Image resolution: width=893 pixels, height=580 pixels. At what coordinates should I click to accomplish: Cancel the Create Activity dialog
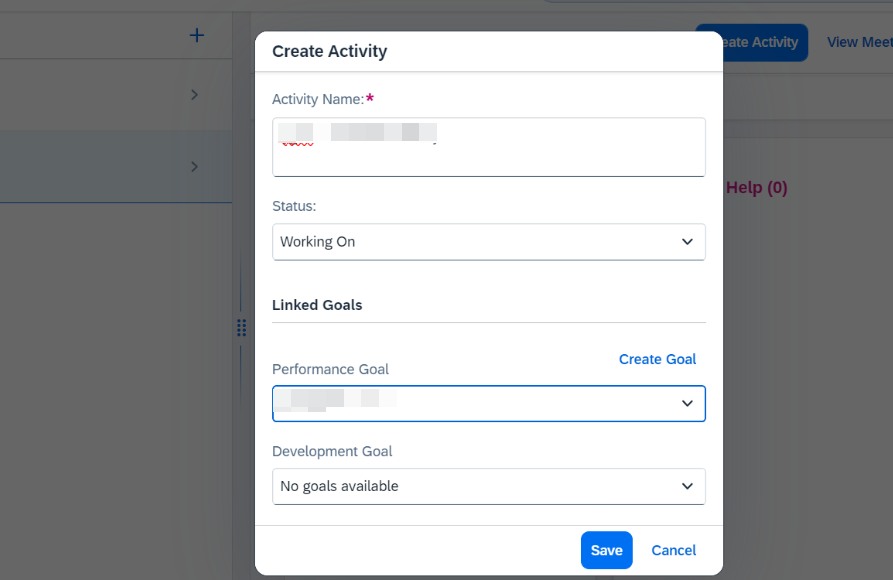tap(673, 550)
